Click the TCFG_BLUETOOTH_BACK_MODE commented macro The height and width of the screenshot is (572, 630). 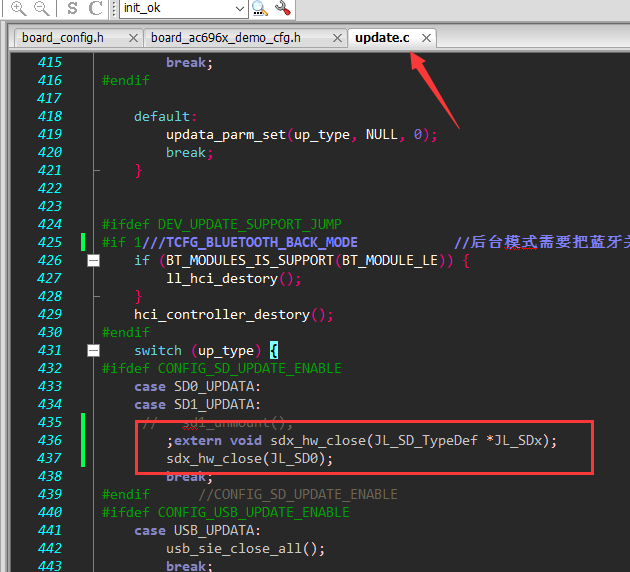[262, 242]
